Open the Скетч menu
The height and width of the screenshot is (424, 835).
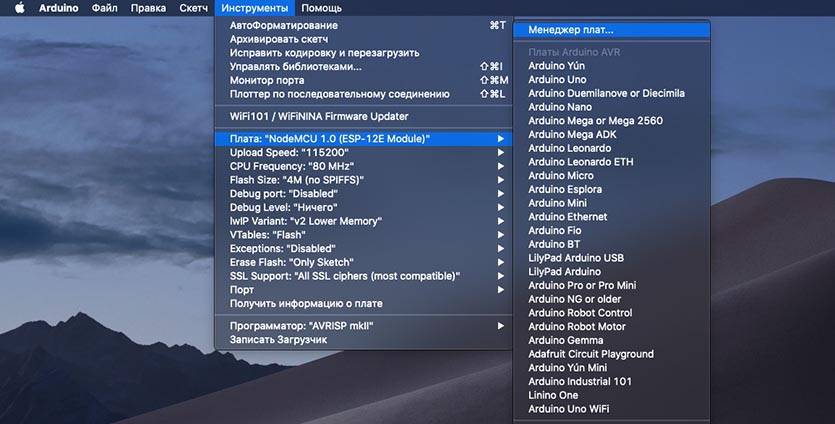(x=191, y=8)
